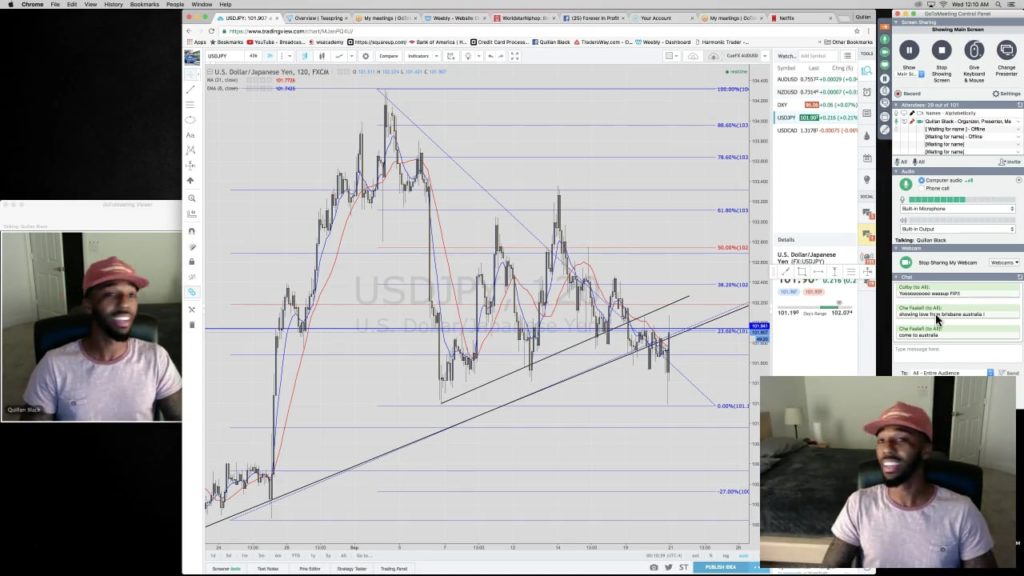This screenshot has width=1024, height=576.
Task: Mute the green microphone in Audio section
Action: click(906, 185)
